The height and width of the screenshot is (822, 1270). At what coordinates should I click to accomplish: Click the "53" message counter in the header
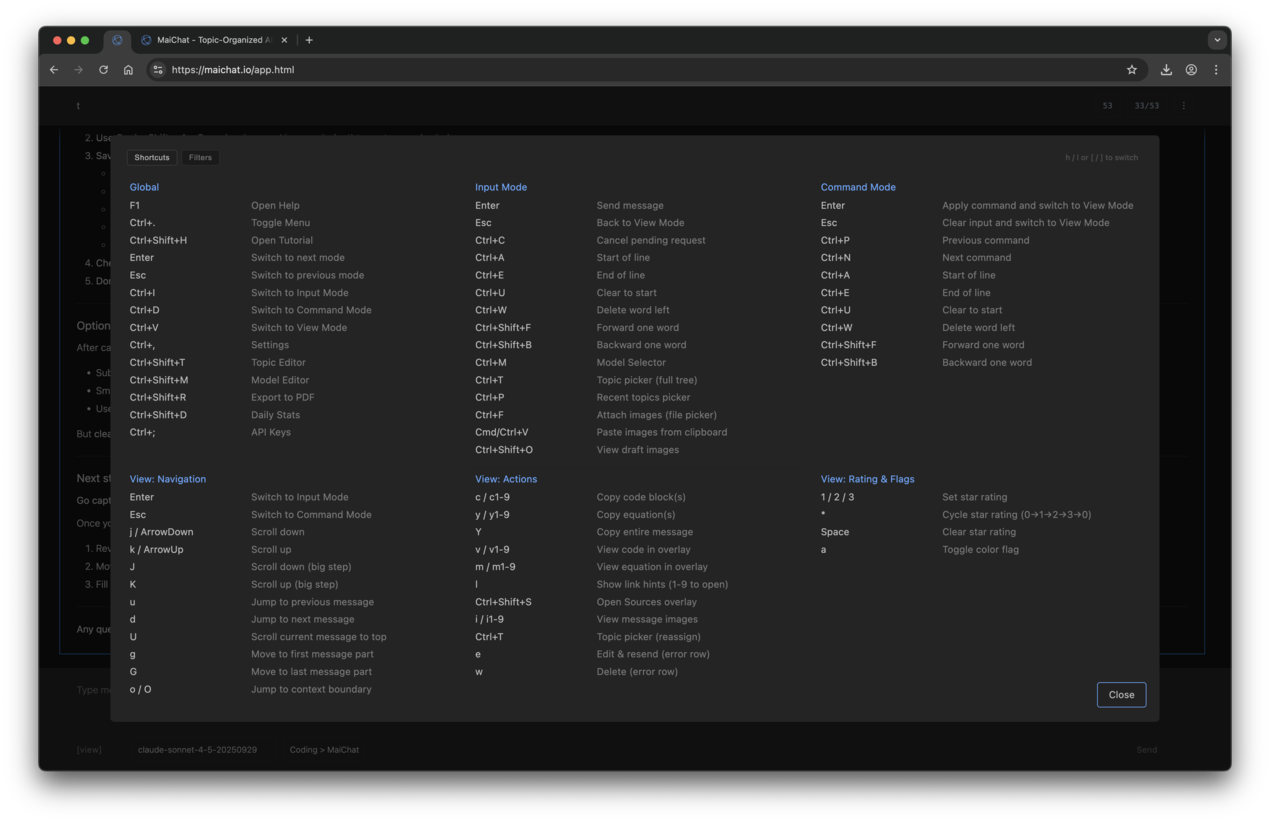pyautogui.click(x=1107, y=105)
